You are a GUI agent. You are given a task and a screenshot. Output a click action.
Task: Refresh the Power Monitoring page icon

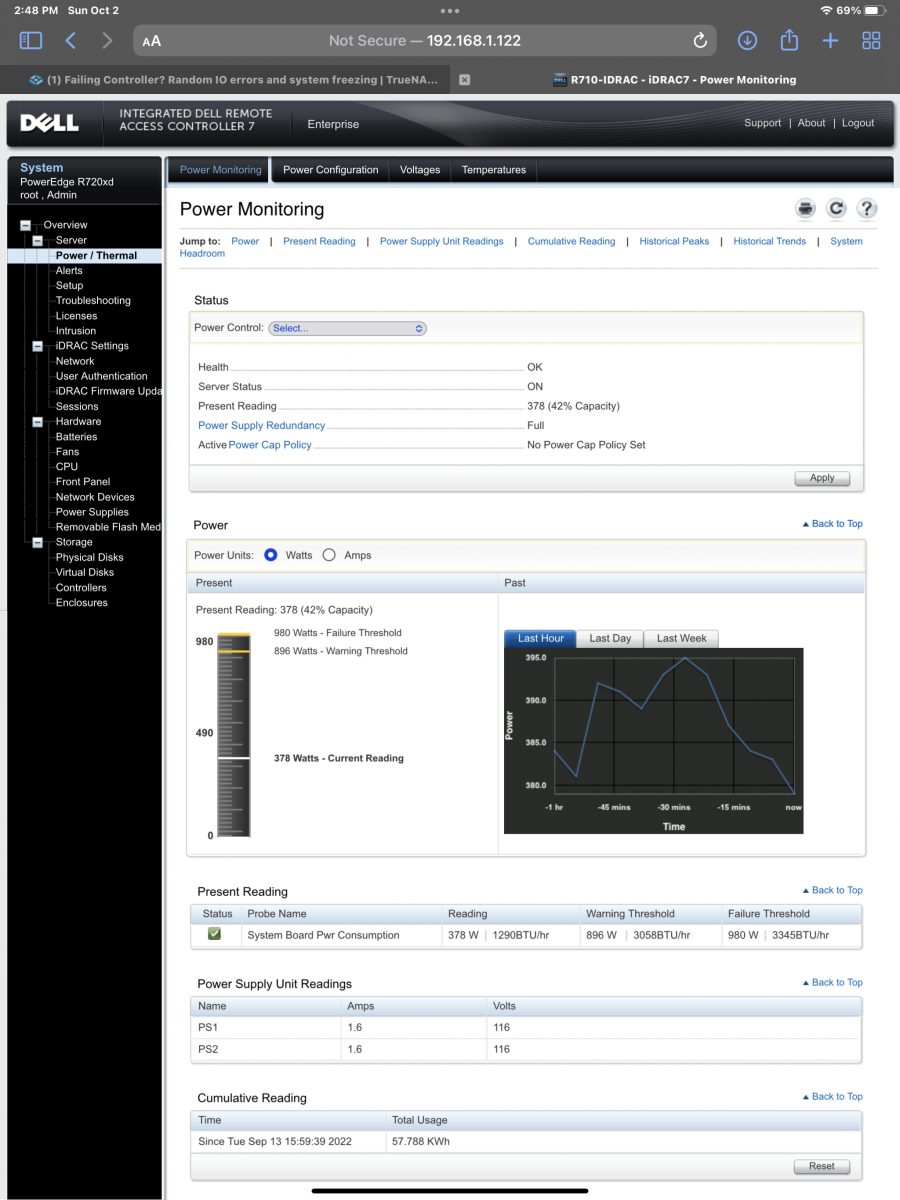click(836, 208)
